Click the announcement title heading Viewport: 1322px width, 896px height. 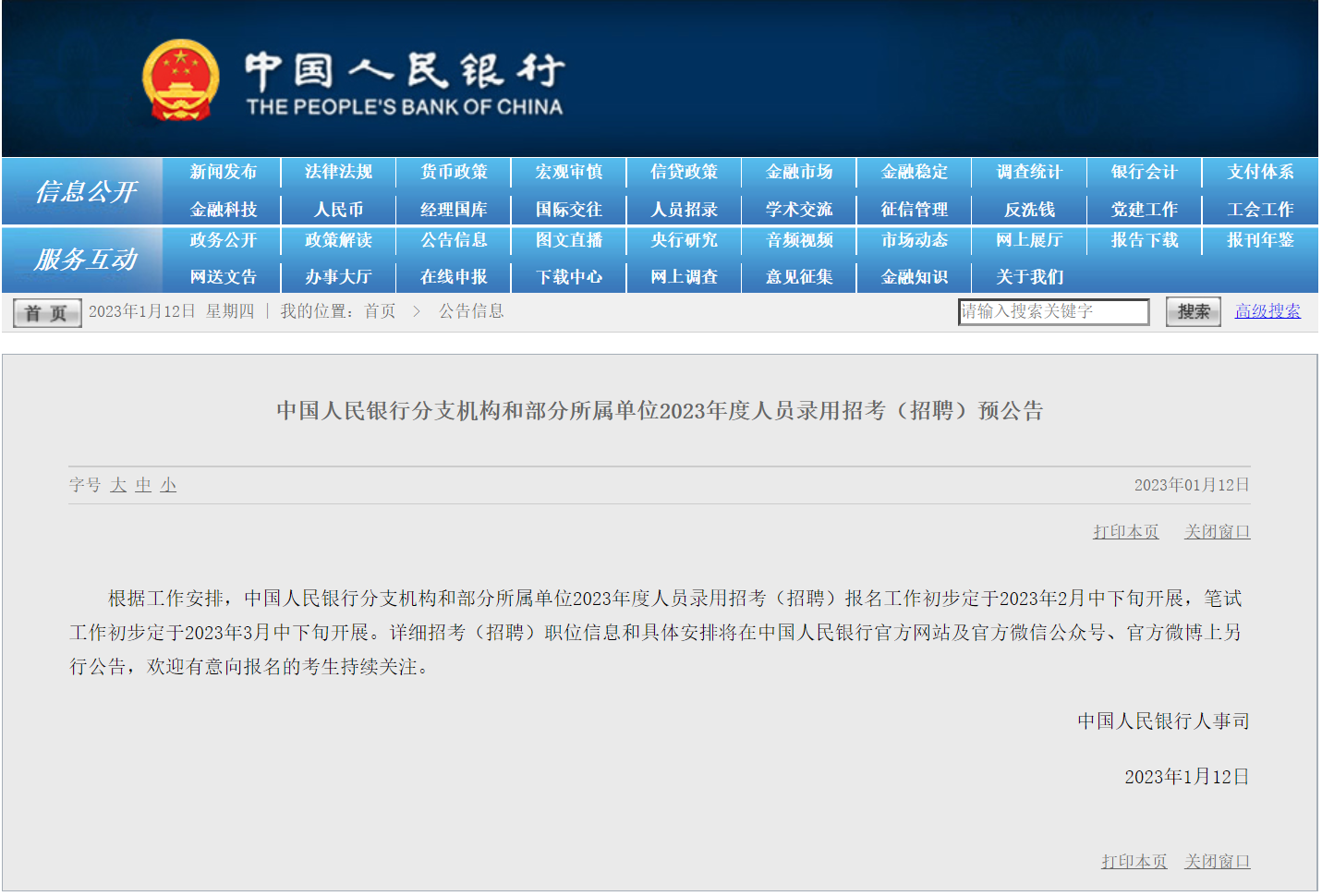pyautogui.click(x=660, y=411)
